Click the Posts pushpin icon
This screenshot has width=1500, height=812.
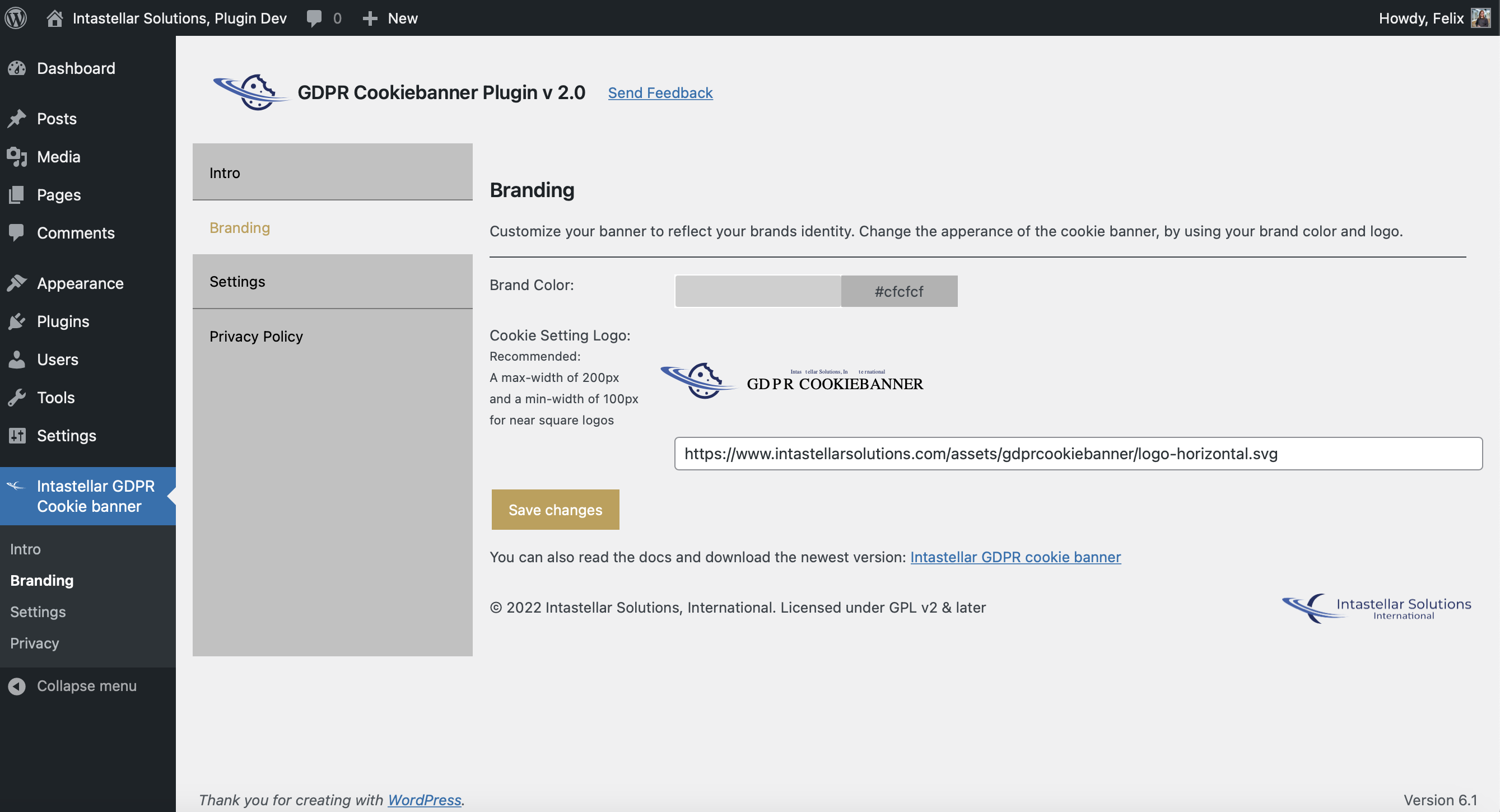[17, 119]
